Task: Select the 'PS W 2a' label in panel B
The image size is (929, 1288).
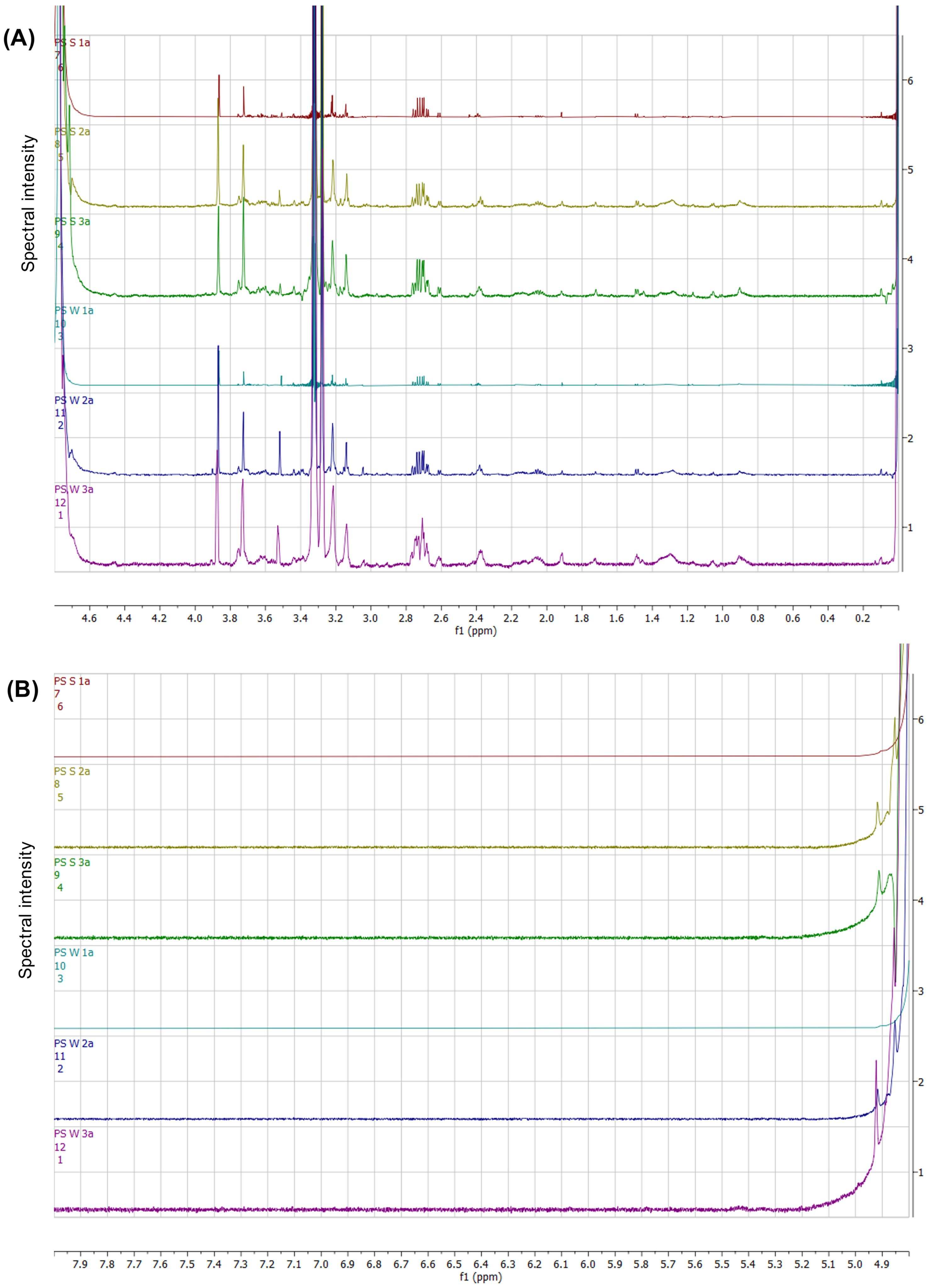Action: pos(74,1043)
